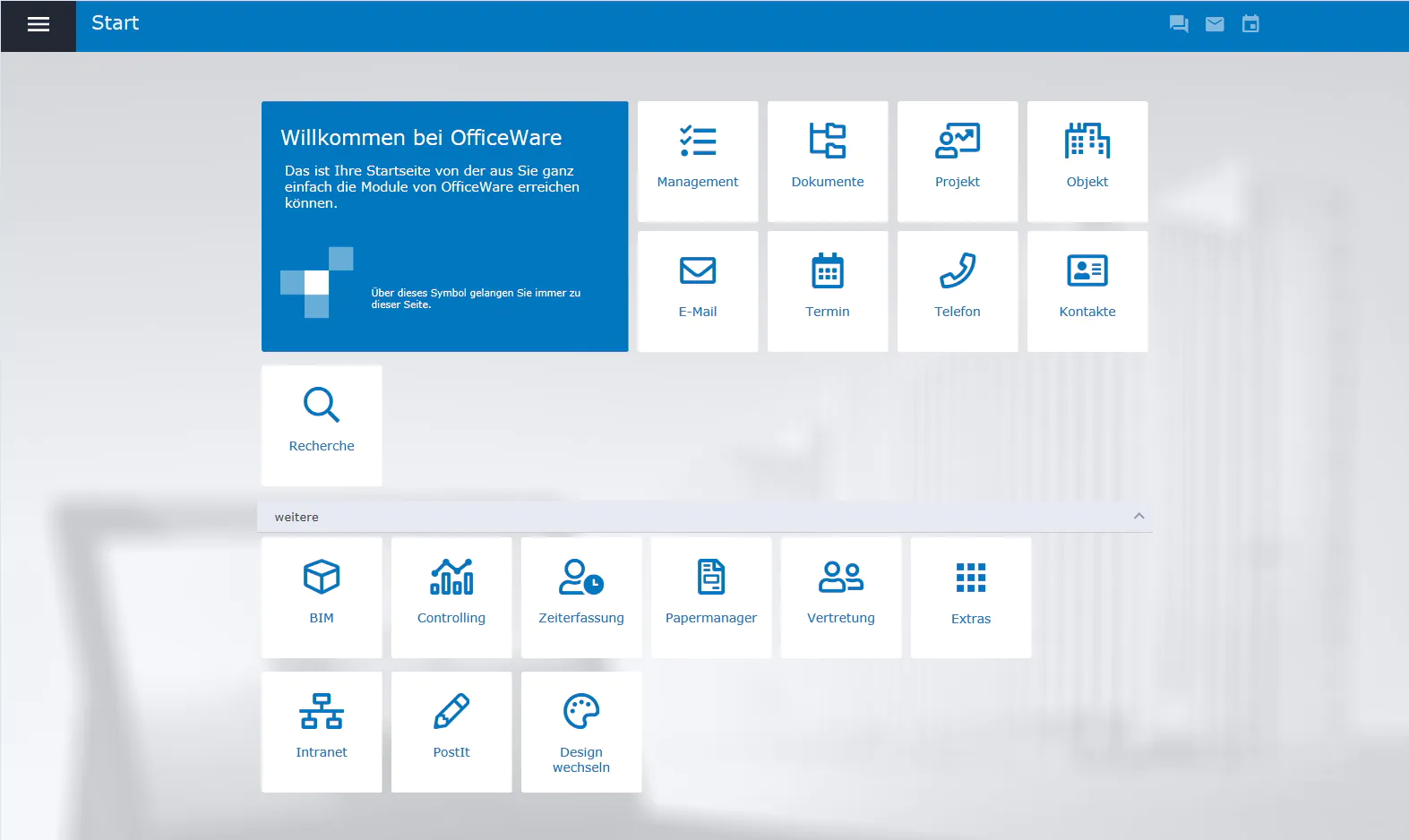Launch Zeiterfassung time tracking

coord(581,597)
